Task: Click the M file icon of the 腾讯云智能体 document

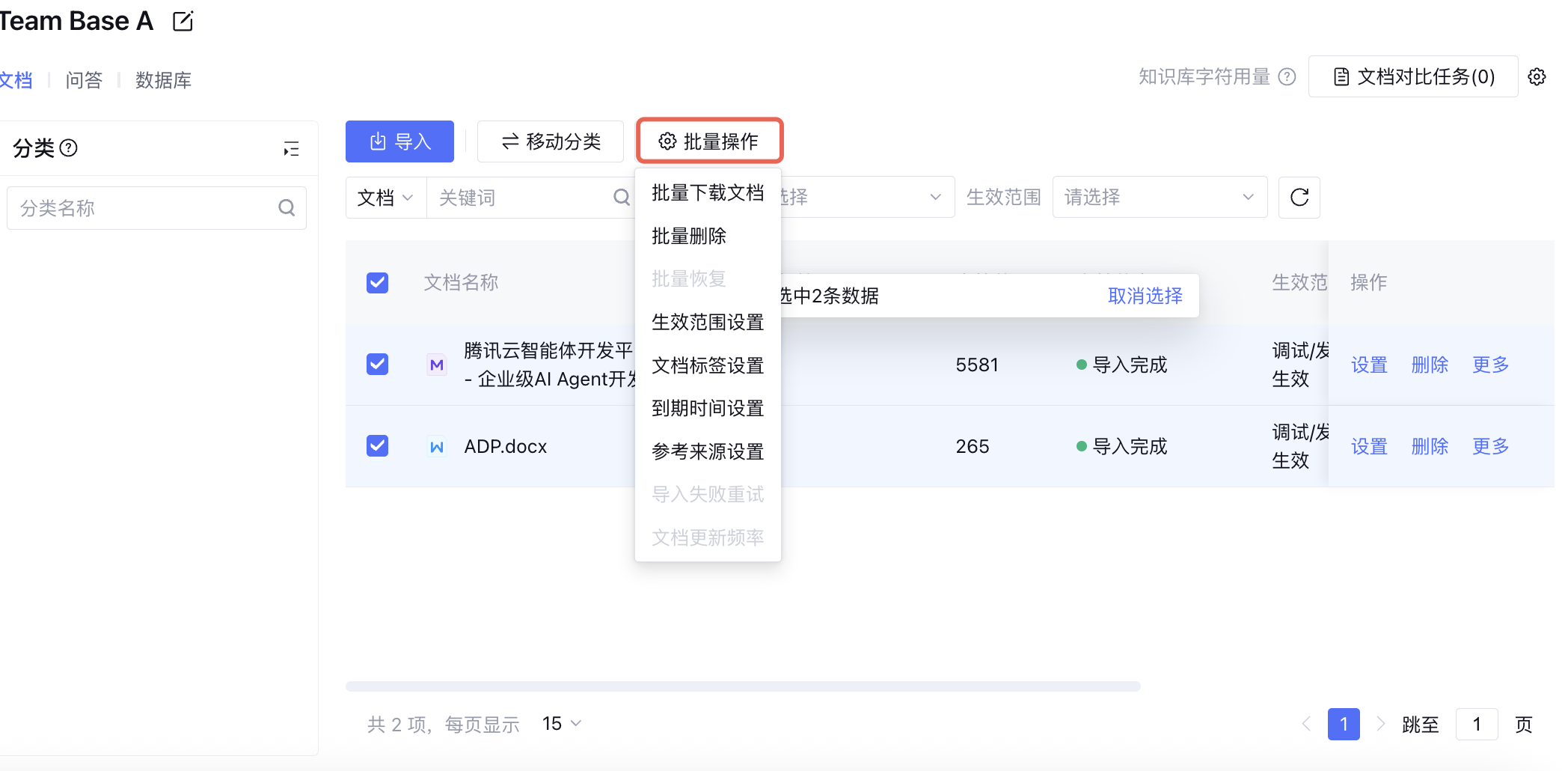Action: (x=437, y=365)
